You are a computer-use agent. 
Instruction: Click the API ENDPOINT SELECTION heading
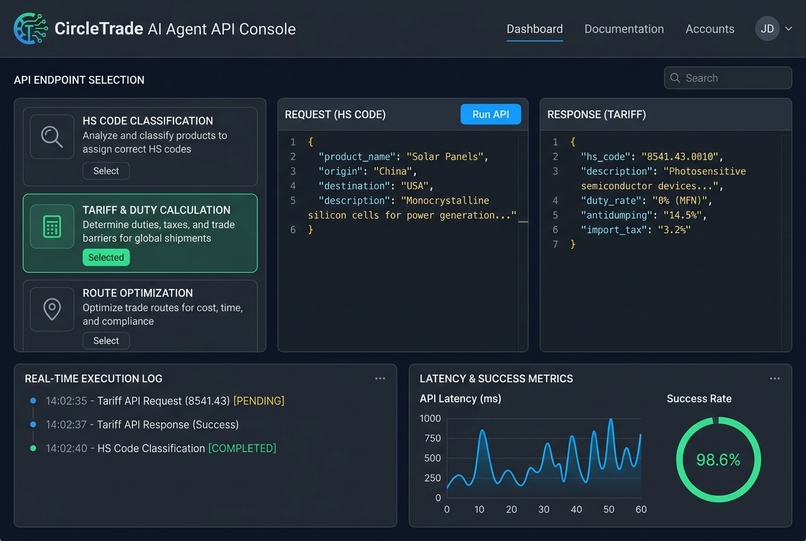79,80
